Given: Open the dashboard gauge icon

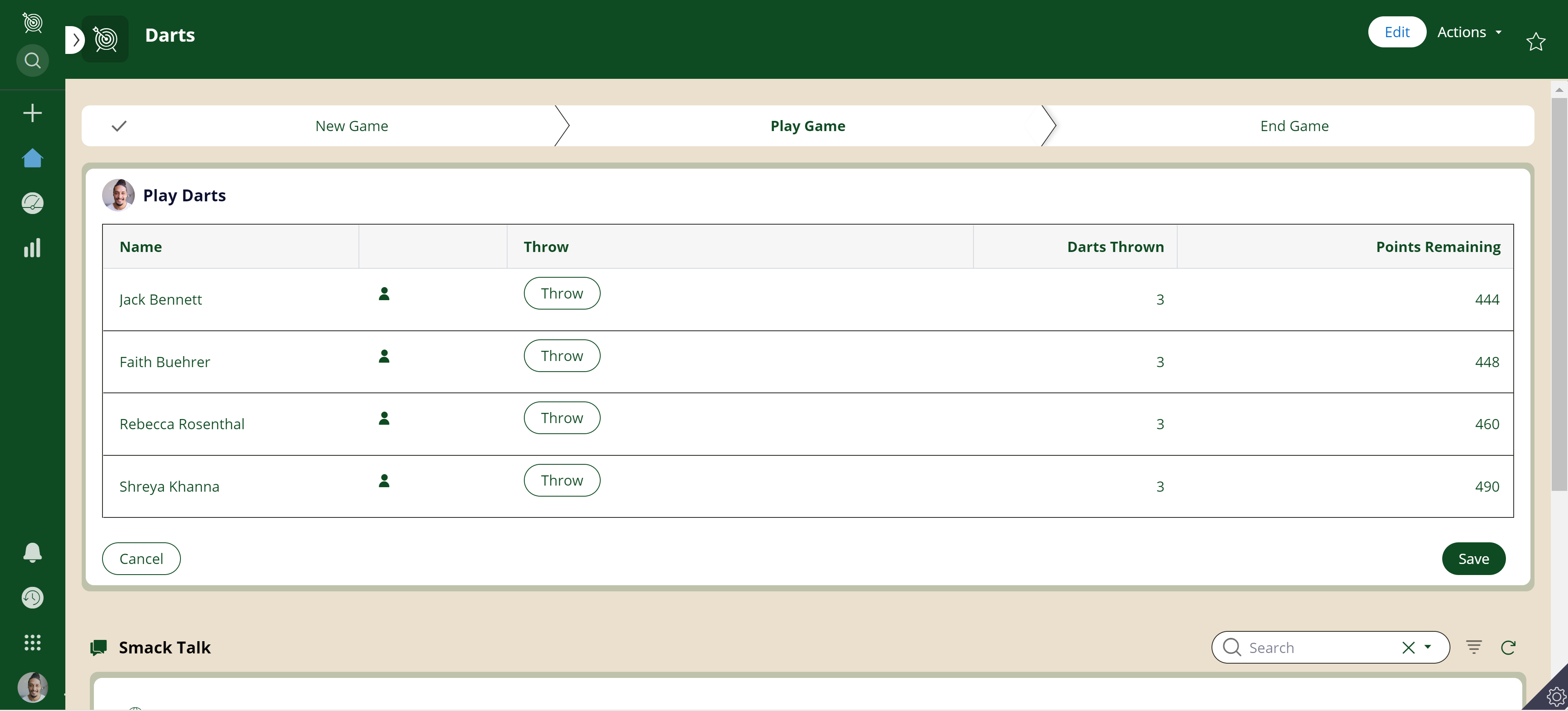Looking at the screenshot, I should coord(32,203).
